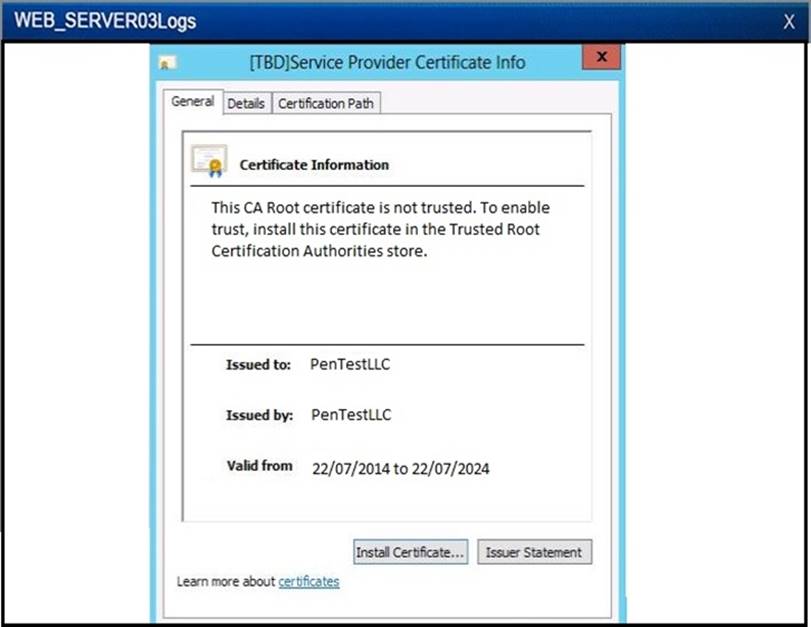This screenshot has height=627, width=811.
Task: Switch to the Details tab
Action: [x=246, y=103]
